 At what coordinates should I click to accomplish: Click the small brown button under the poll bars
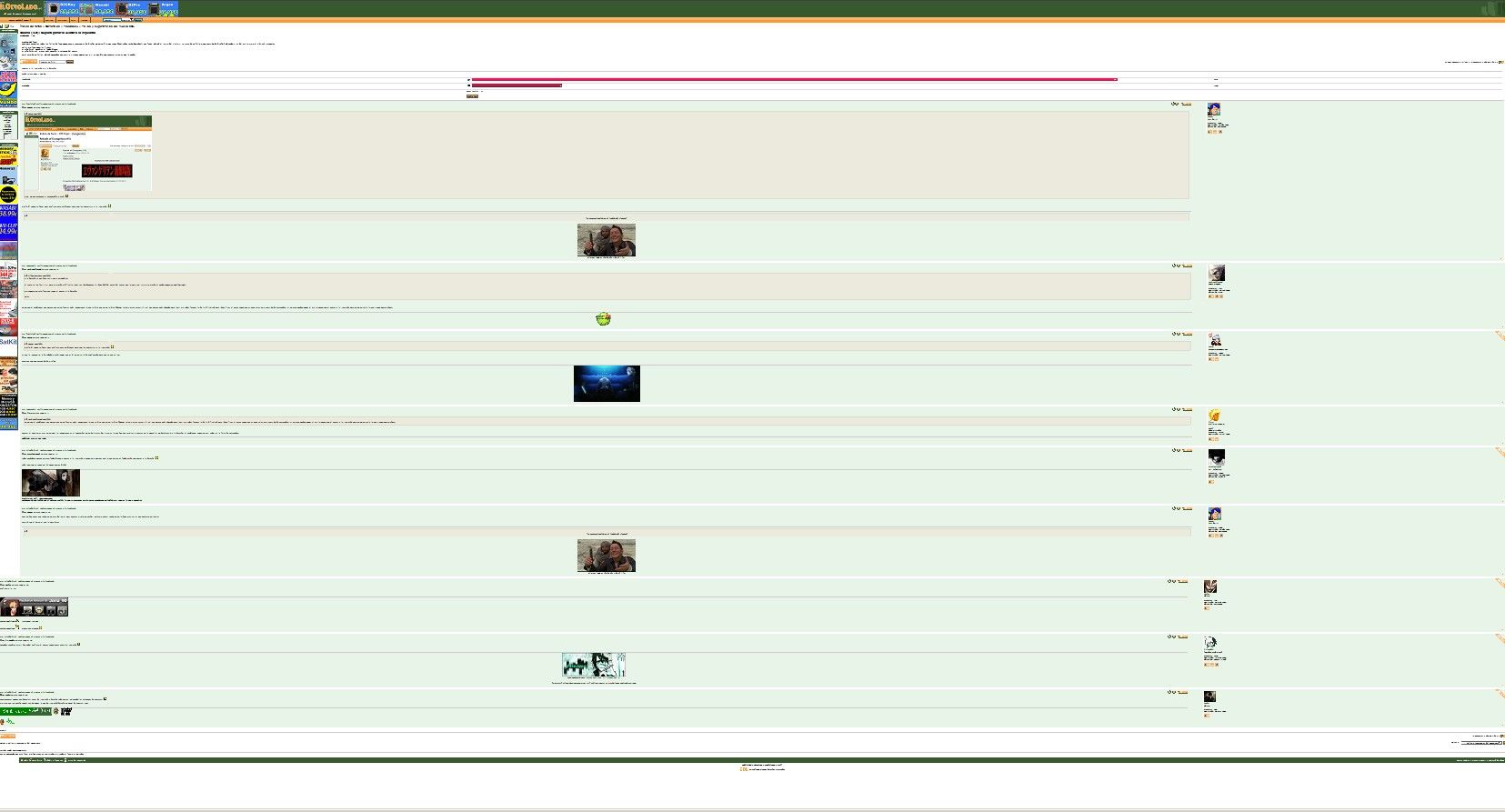(472, 95)
